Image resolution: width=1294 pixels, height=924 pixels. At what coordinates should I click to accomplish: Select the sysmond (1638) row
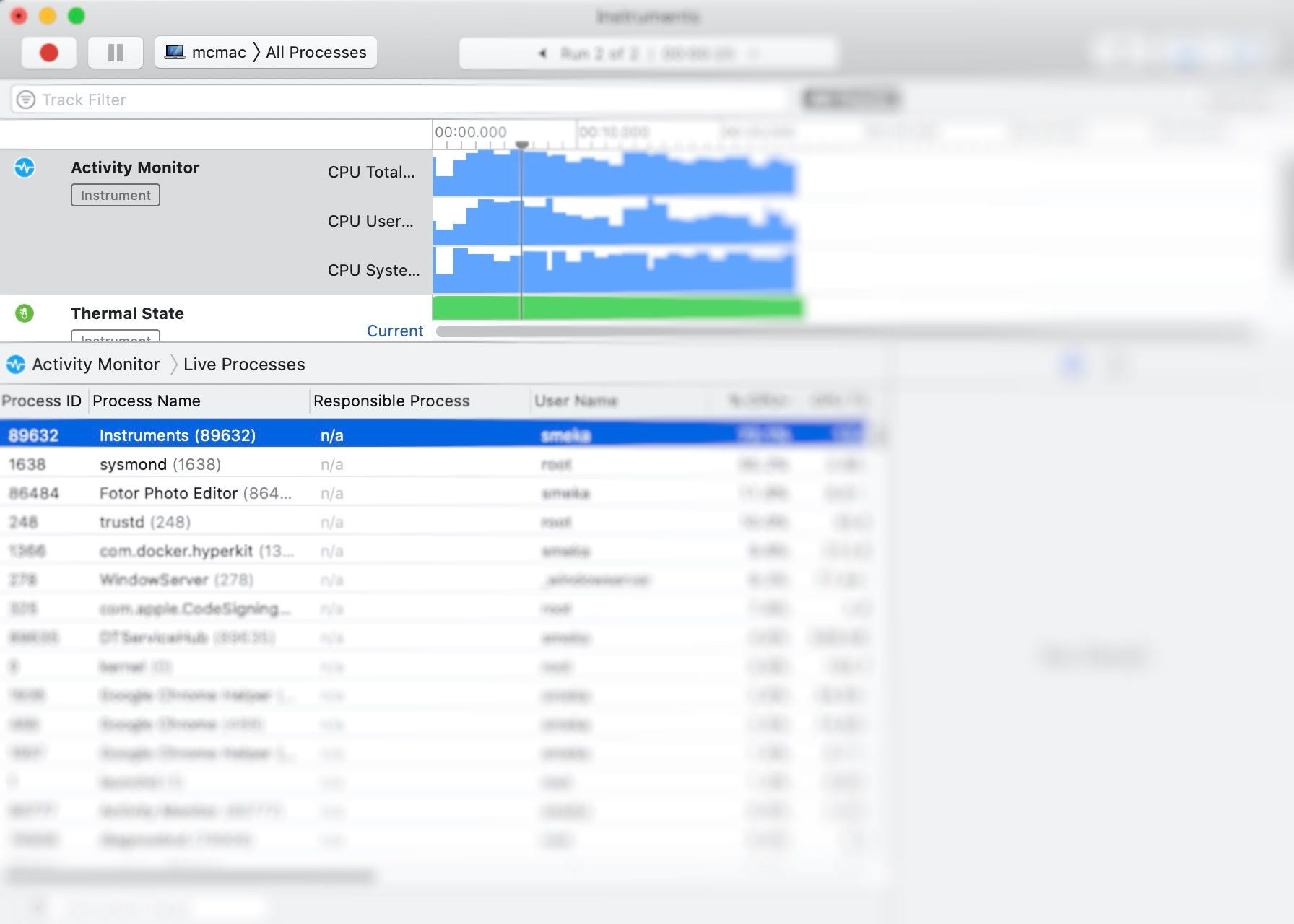click(433, 464)
